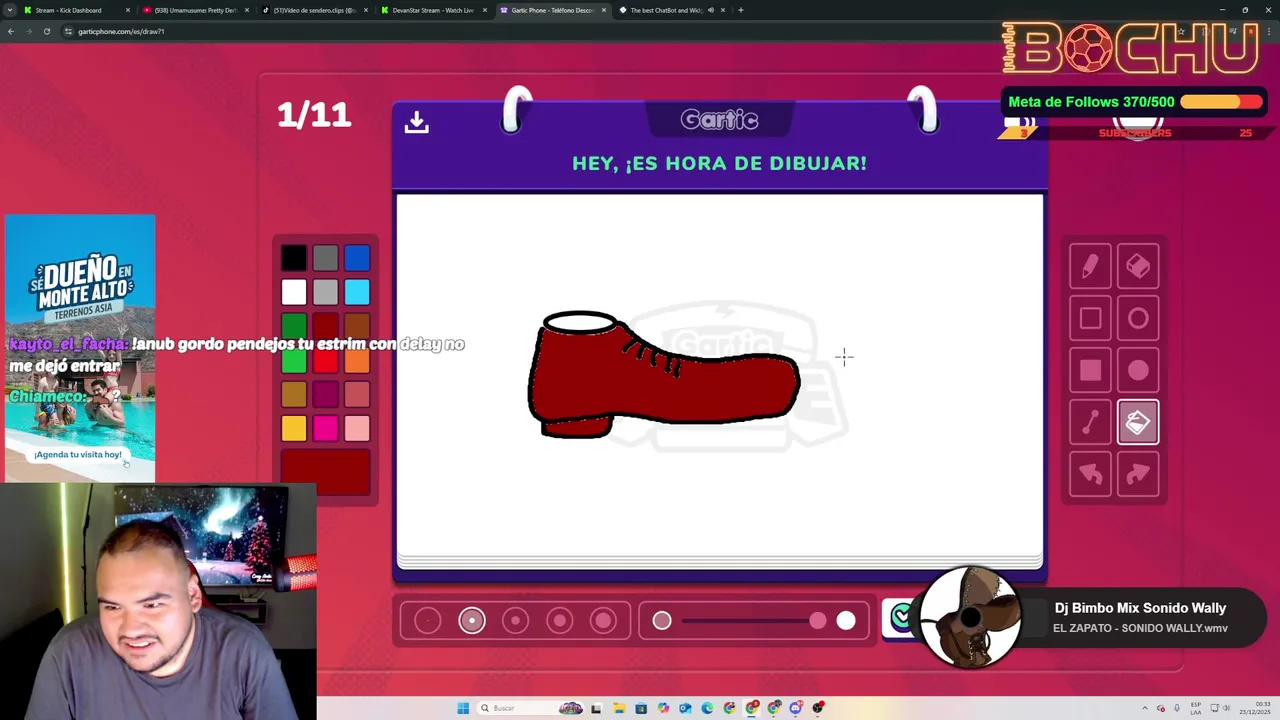Redo the undone drawing stroke
This screenshot has width=1280, height=720.
pyautogui.click(x=1138, y=474)
